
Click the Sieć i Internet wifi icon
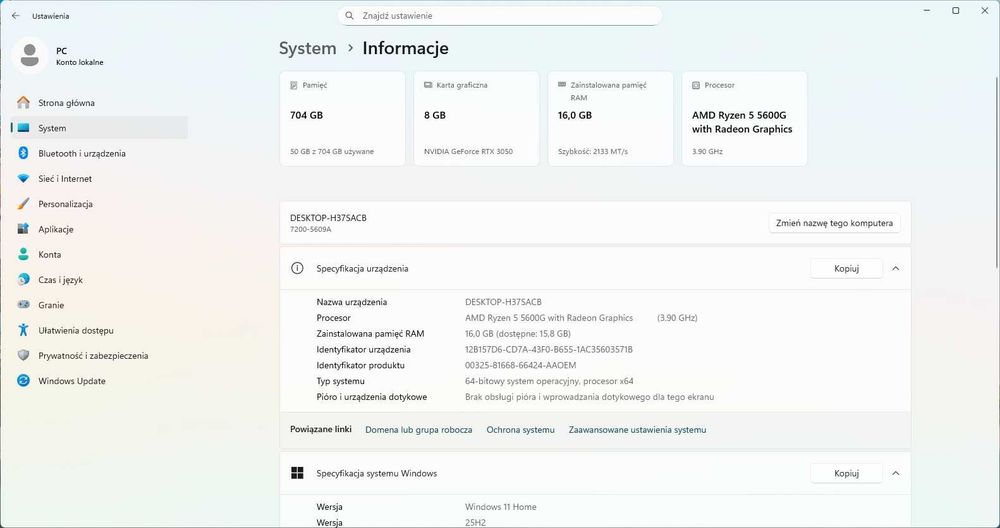point(24,179)
